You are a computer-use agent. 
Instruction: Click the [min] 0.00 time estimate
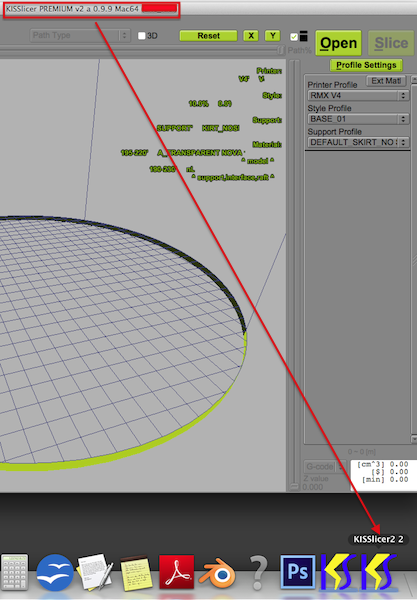click(385, 479)
